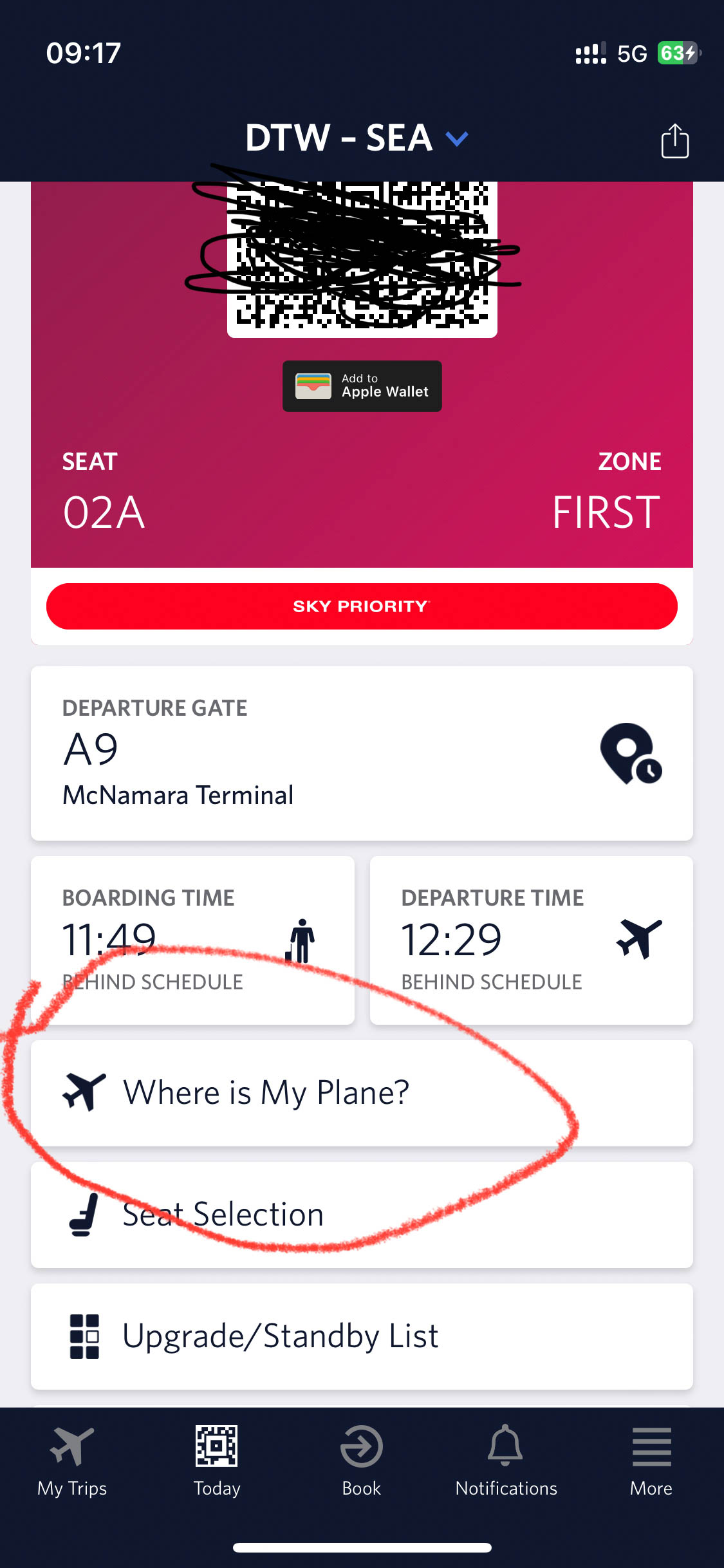Screen dimensions: 724x1568
Task: Open Where is My Plane?
Action: [362, 1093]
